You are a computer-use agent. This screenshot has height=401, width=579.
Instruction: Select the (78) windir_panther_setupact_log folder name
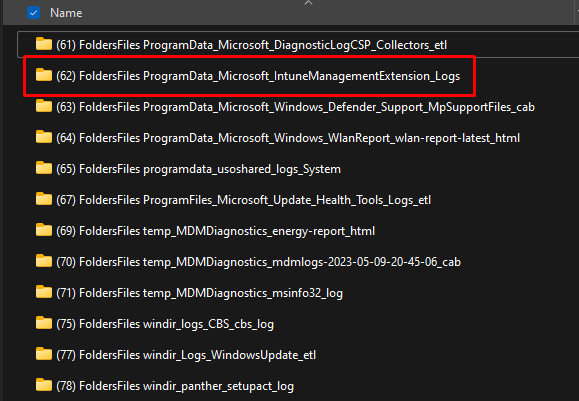point(175,386)
